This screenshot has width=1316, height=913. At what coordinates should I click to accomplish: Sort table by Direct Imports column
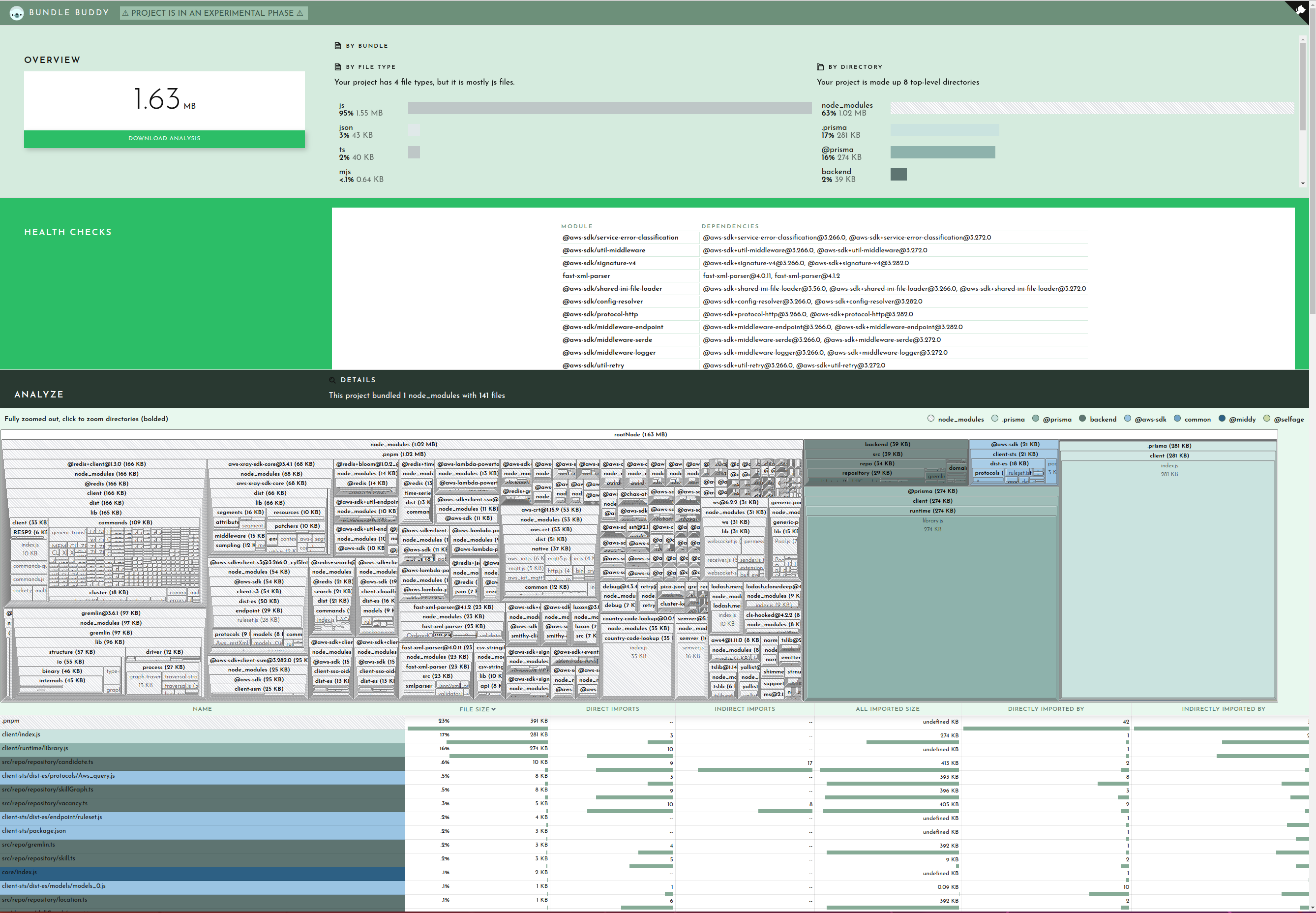click(612, 709)
